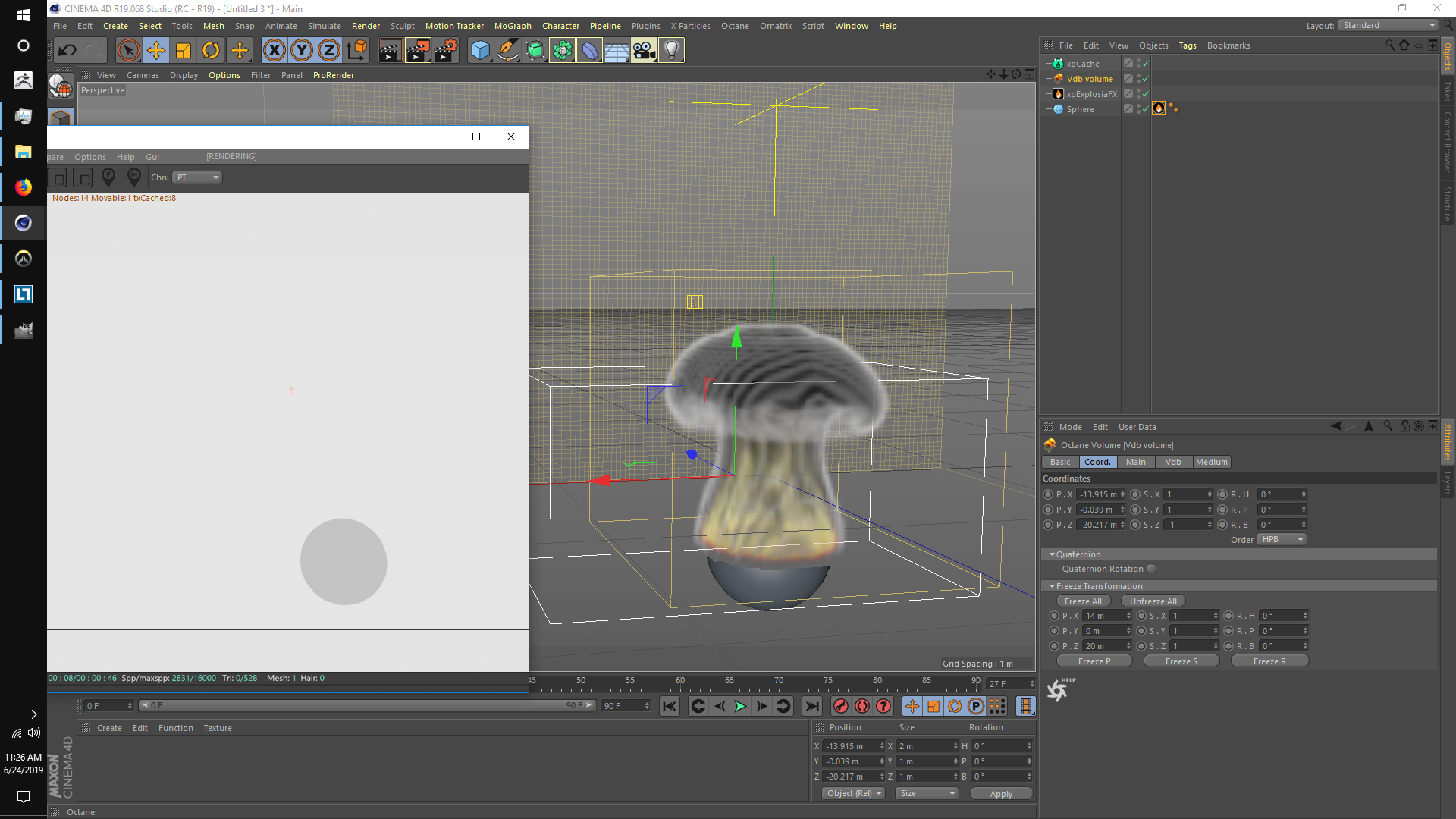Click the Undo arrow icon
The width and height of the screenshot is (1456, 819).
(67, 51)
